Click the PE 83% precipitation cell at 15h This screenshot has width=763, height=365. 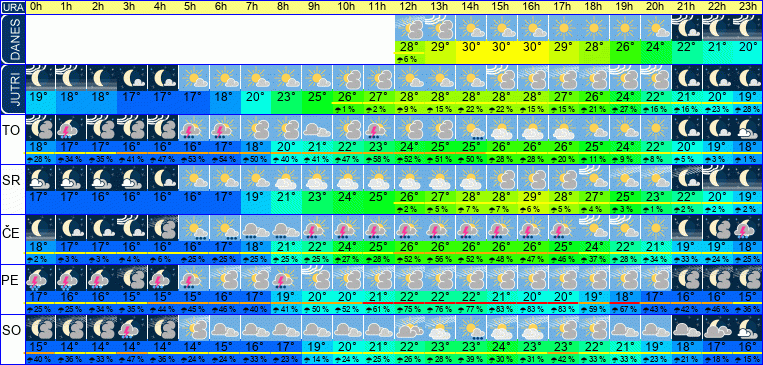pyautogui.click(x=502, y=308)
